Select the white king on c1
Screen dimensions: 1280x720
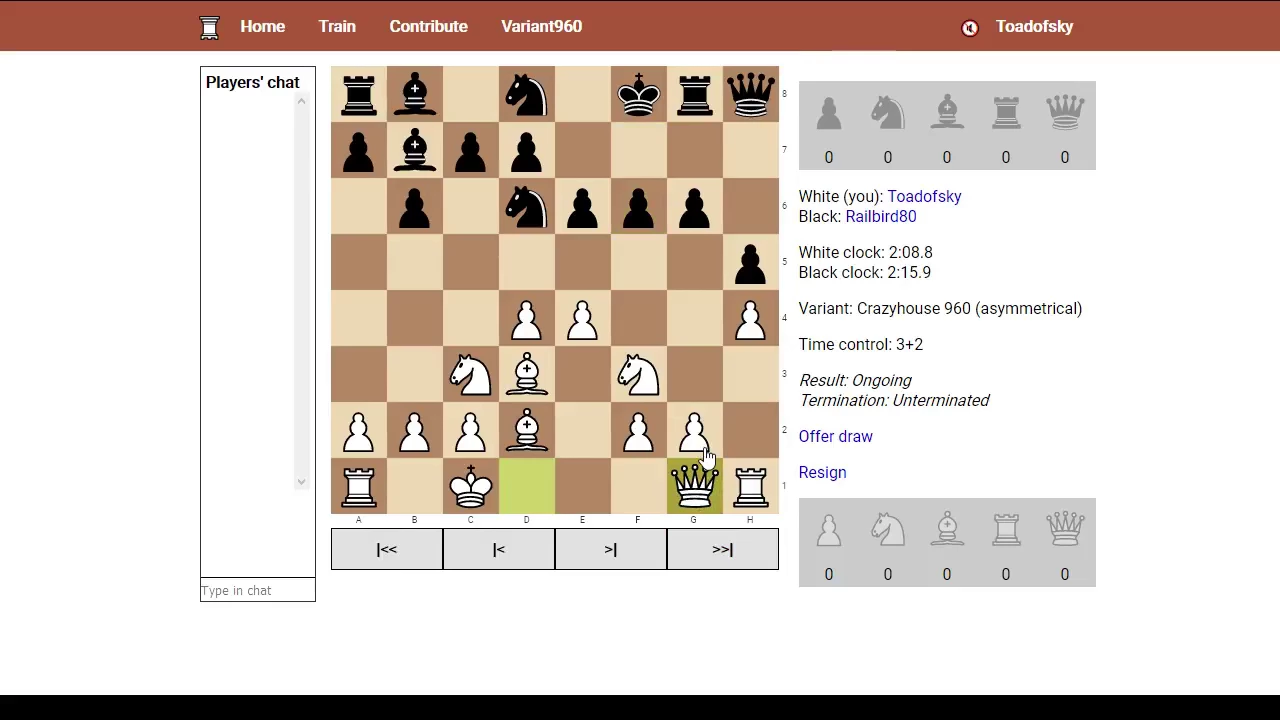(x=470, y=486)
